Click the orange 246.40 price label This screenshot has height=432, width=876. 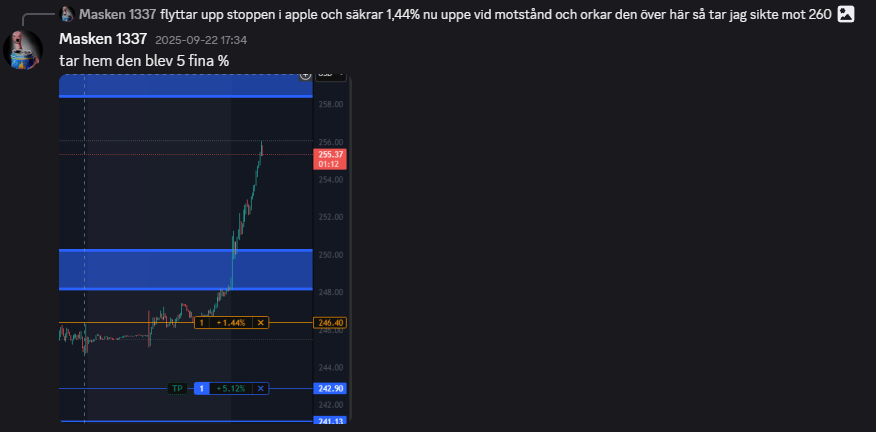[x=329, y=322]
